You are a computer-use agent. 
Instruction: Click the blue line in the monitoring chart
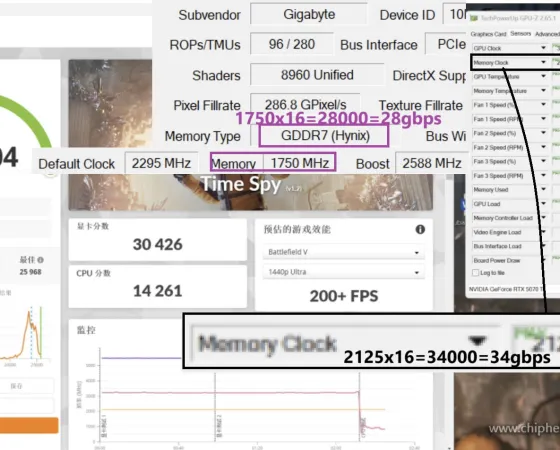click(x=141, y=358)
